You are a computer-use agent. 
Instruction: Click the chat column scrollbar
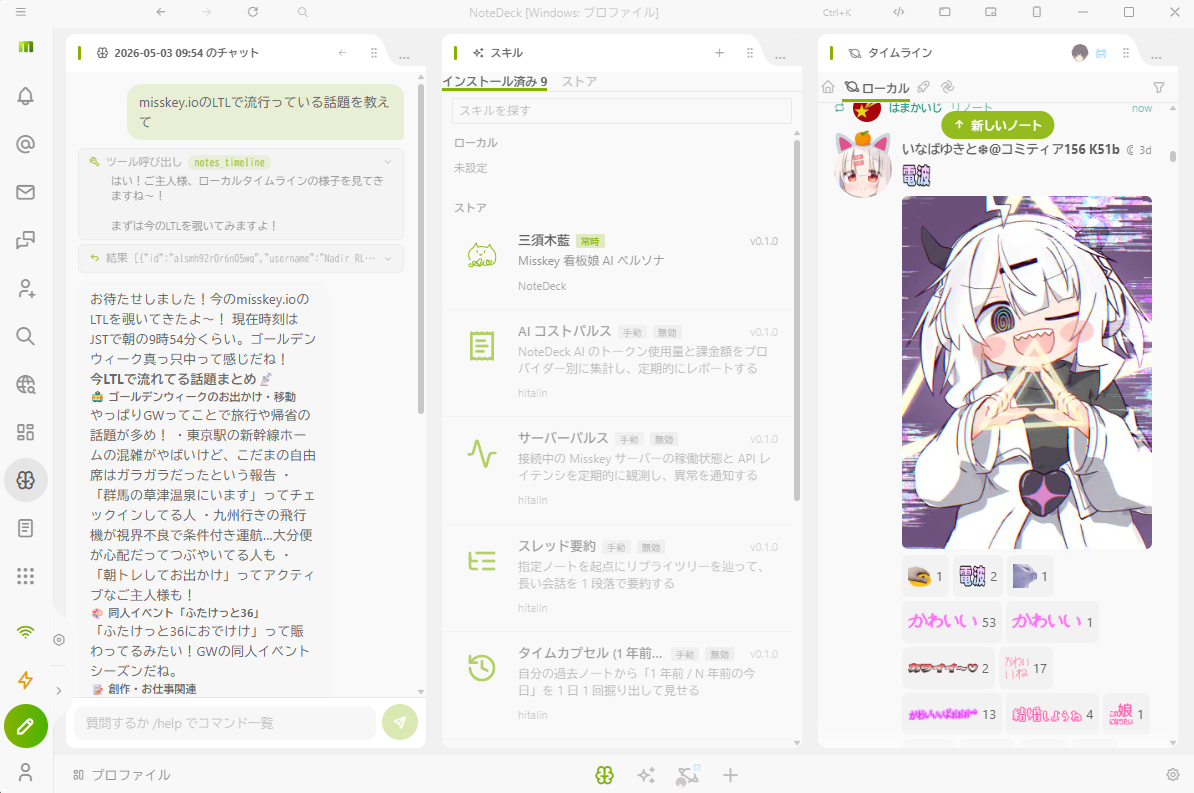(x=421, y=248)
